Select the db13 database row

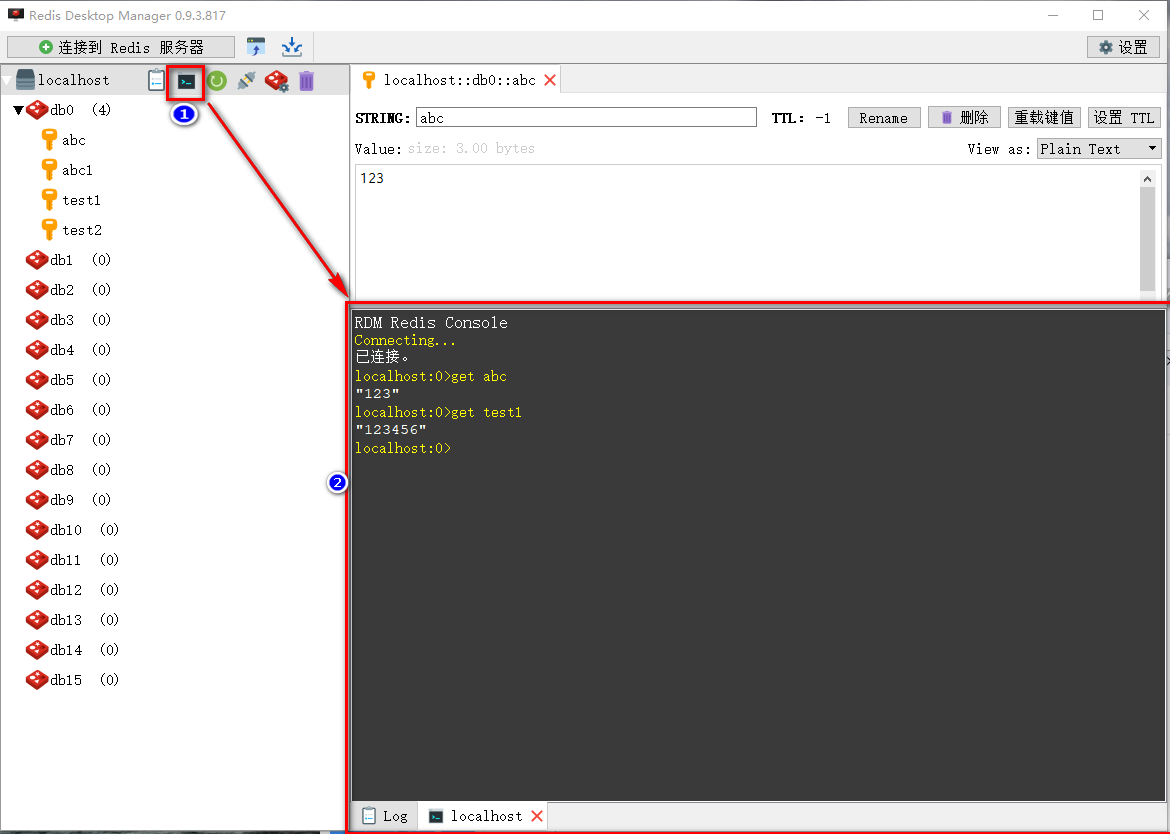click(72, 619)
